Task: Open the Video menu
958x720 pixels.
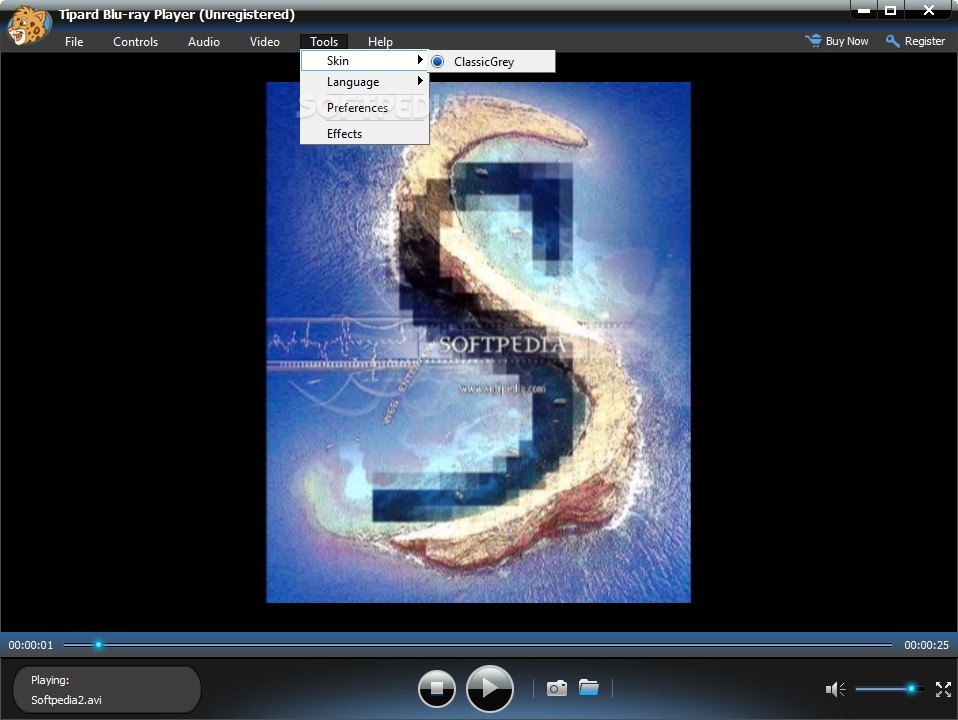Action: coord(265,42)
